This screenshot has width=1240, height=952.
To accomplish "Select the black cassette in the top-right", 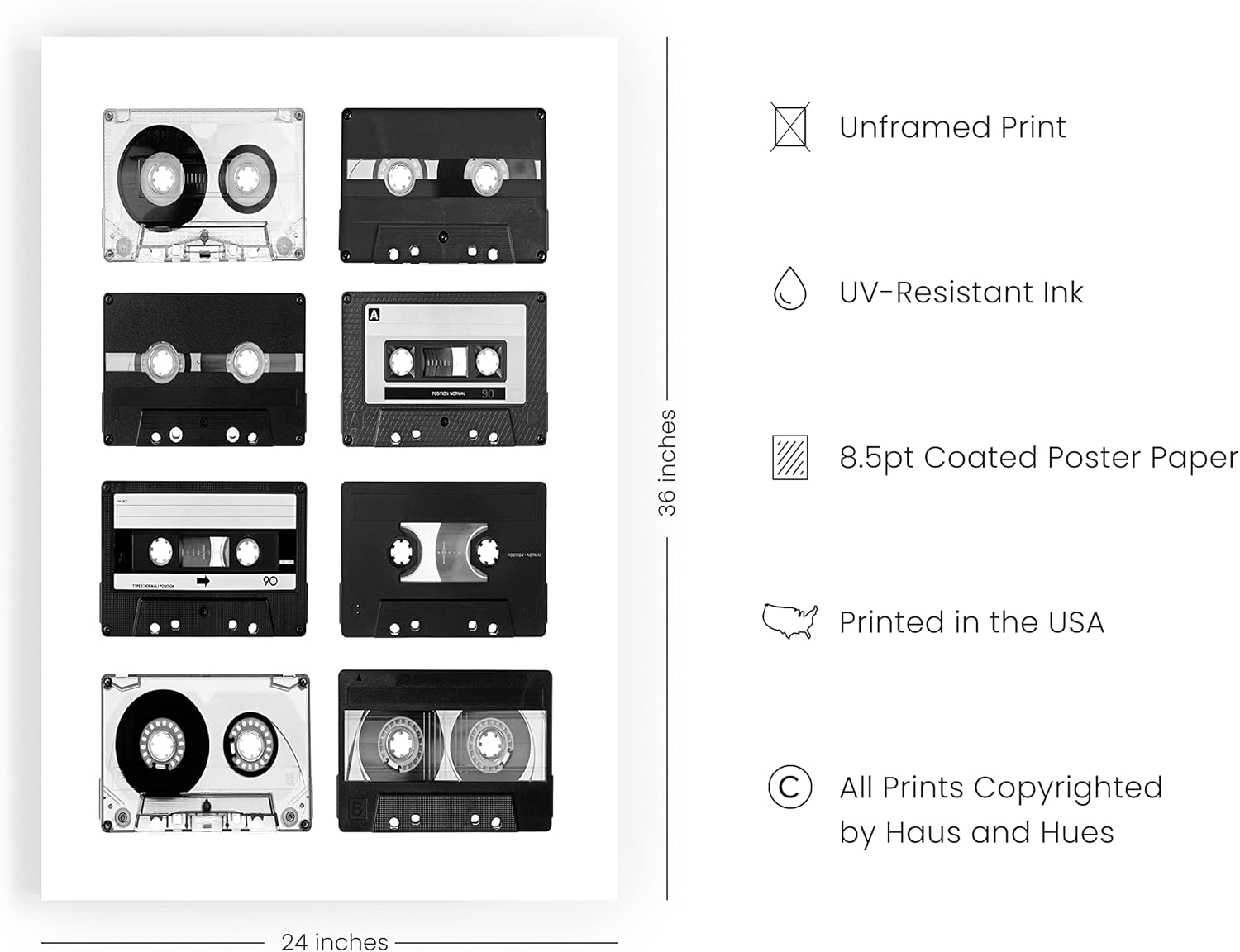I will (x=443, y=185).
